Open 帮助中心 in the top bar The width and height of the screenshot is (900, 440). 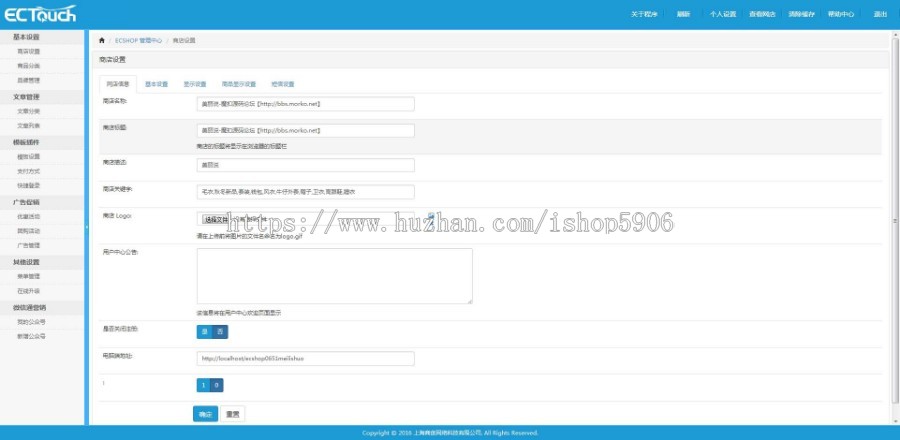[841, 14]
